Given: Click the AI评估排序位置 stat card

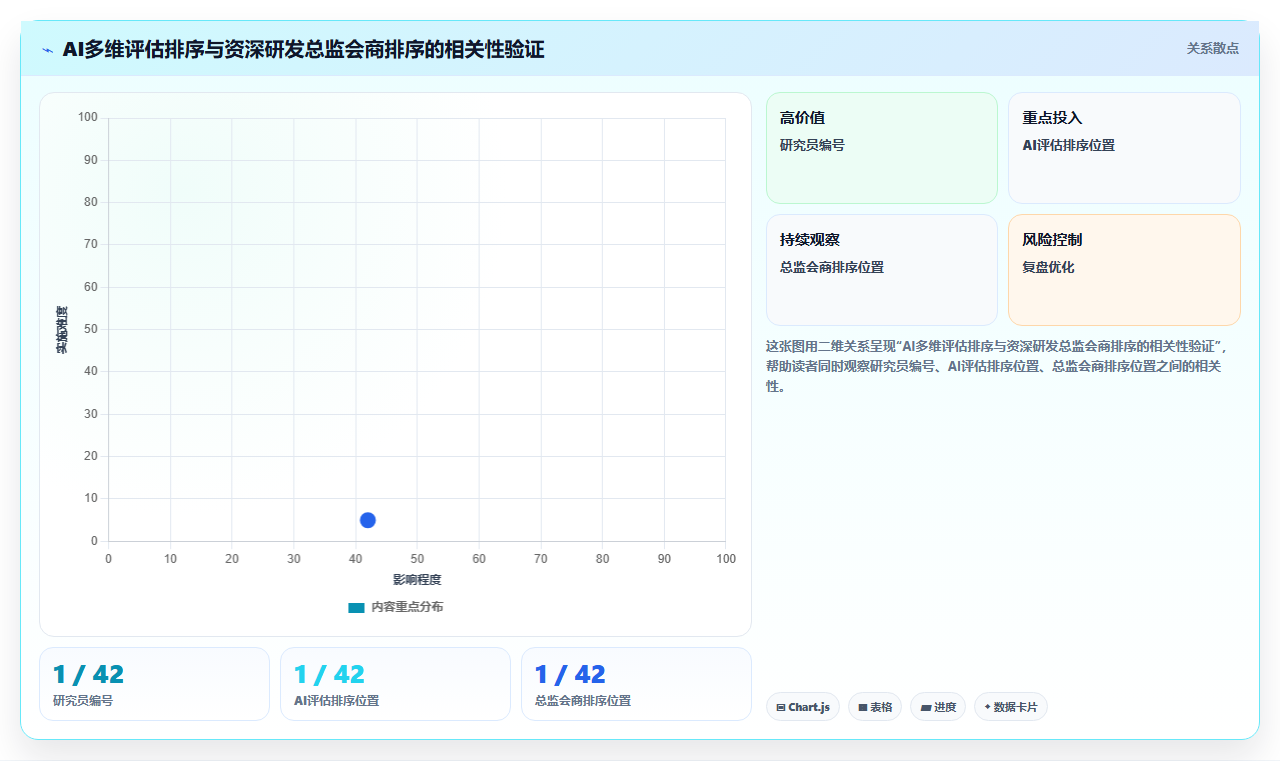Looking at the screenshot, I should click(395, 684).
